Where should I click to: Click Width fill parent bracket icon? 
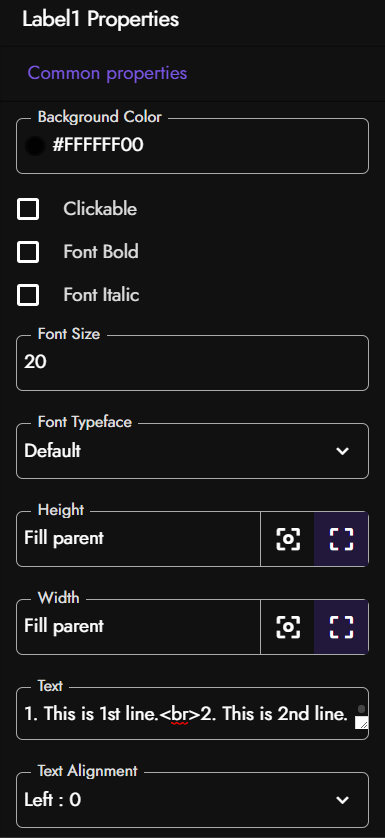[x=341, y=627]
